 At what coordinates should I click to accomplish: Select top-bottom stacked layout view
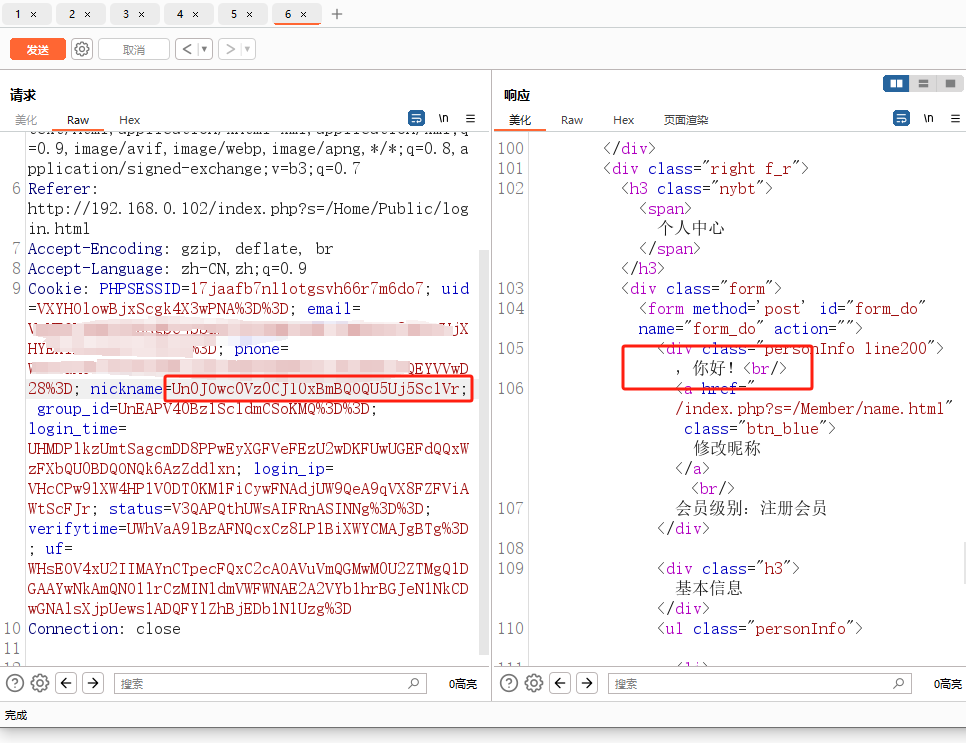(x=923, y=83)
